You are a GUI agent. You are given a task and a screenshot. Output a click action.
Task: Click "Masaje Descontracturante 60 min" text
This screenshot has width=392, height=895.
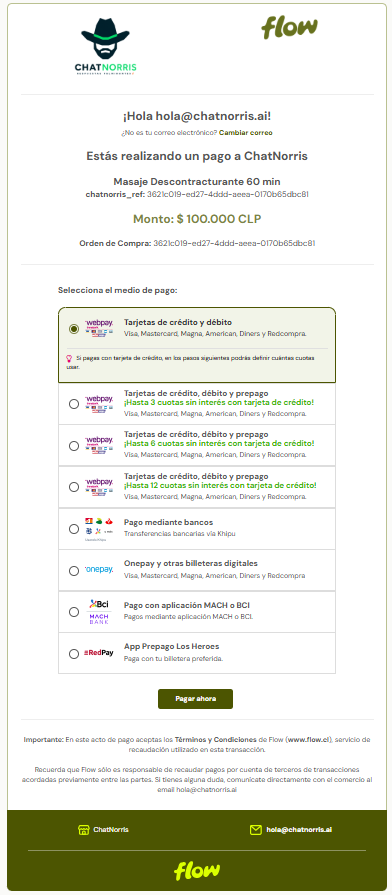pos(197,182)
